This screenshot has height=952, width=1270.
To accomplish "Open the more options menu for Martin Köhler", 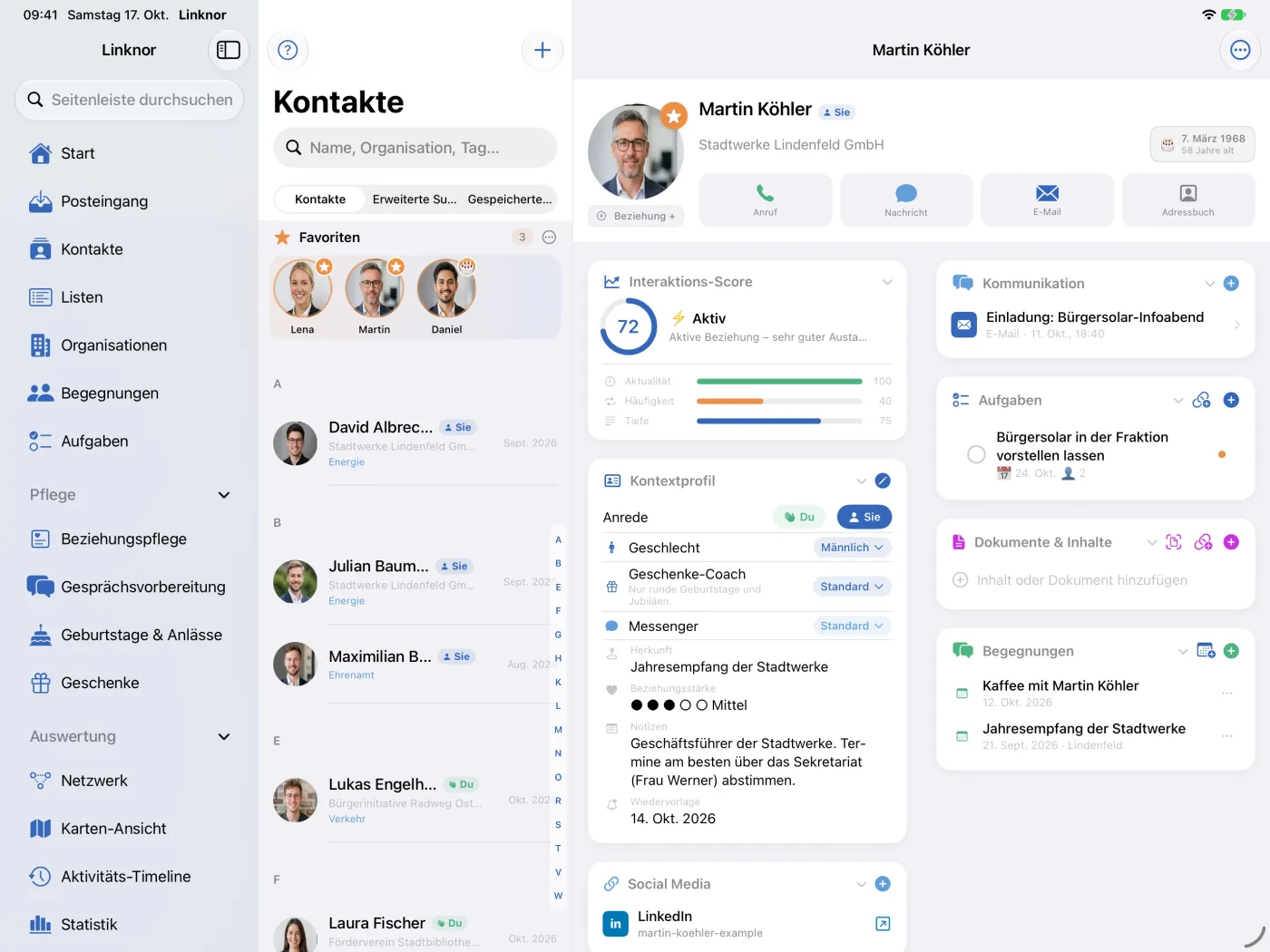I will pos(1240,50).
